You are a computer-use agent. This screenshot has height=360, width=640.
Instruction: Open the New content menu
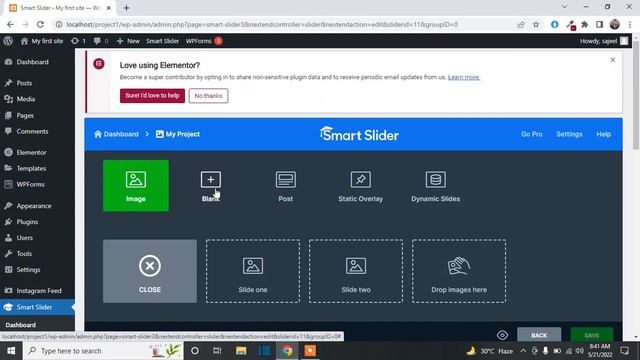128,41
